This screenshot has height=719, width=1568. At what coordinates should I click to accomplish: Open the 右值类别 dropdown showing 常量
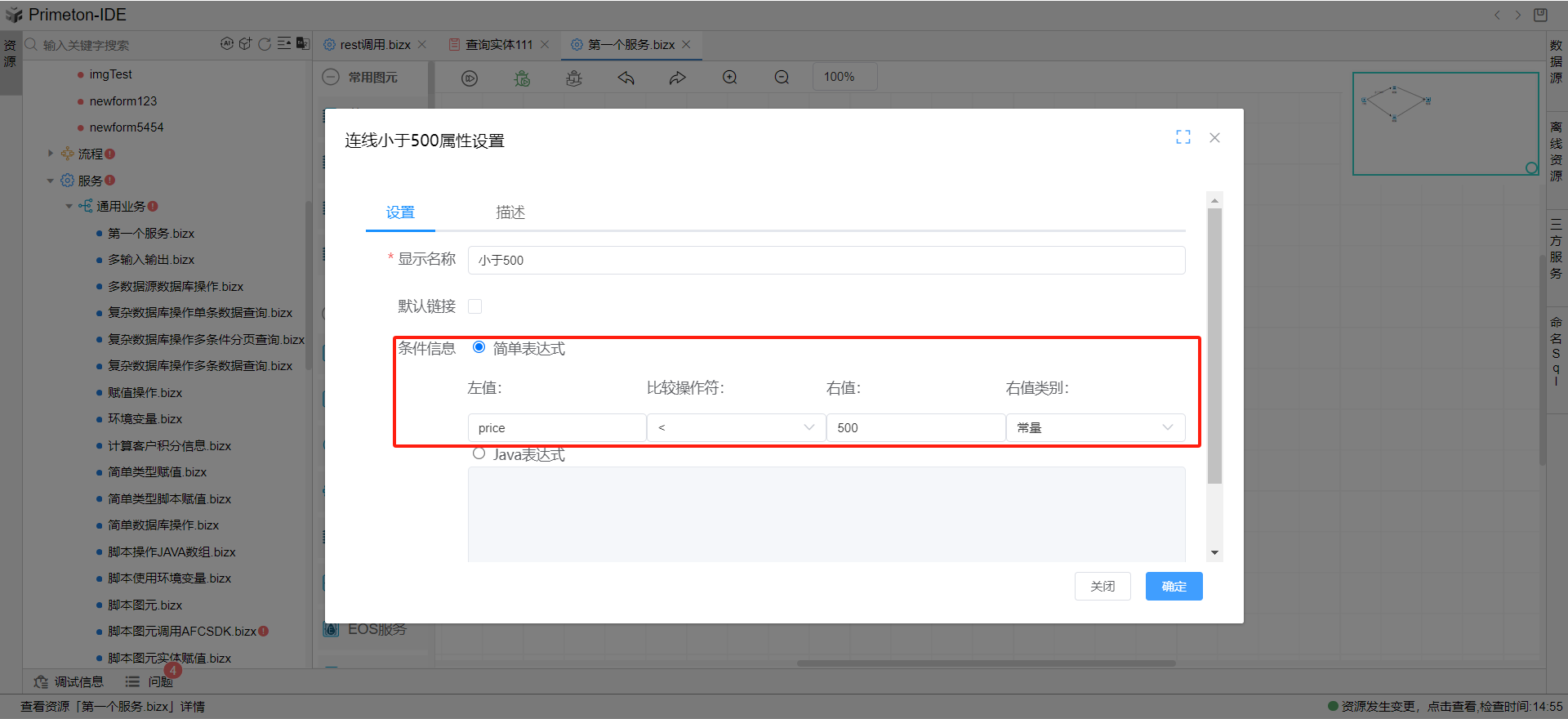pos(1094,427)
